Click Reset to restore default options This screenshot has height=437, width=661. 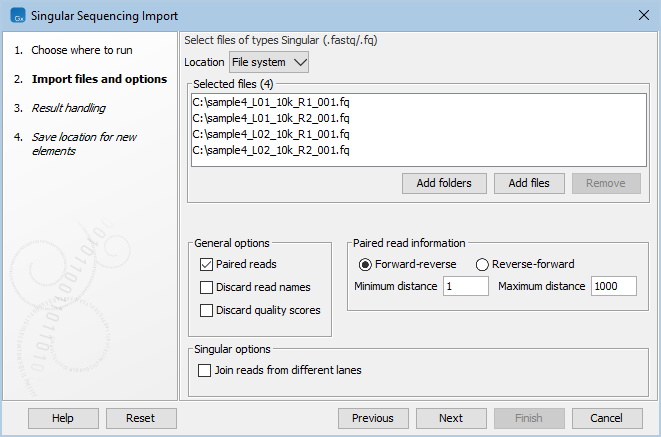(x=141, y=418)
